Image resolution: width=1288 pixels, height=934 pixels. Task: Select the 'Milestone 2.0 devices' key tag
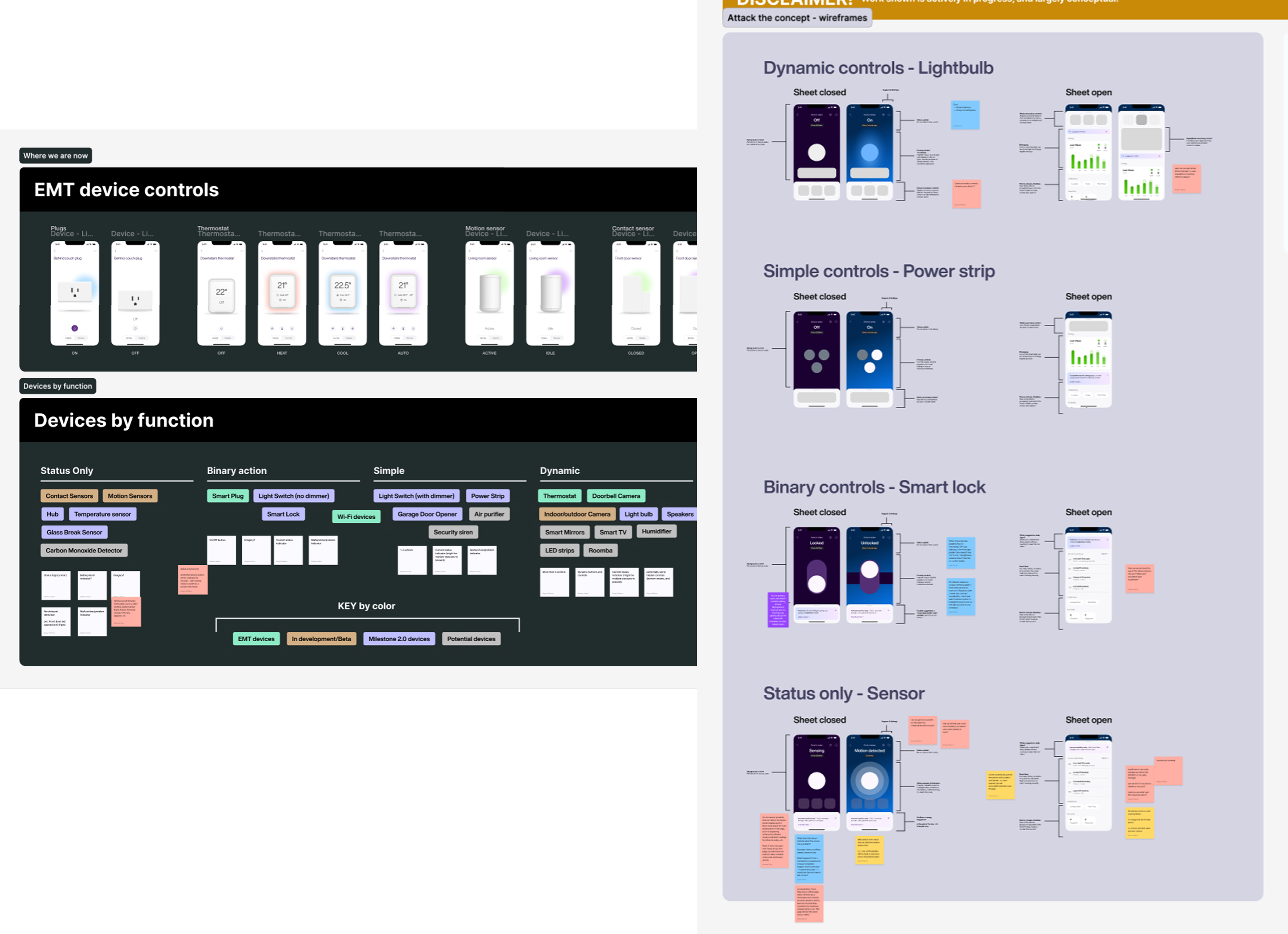(x=399, y=639)
